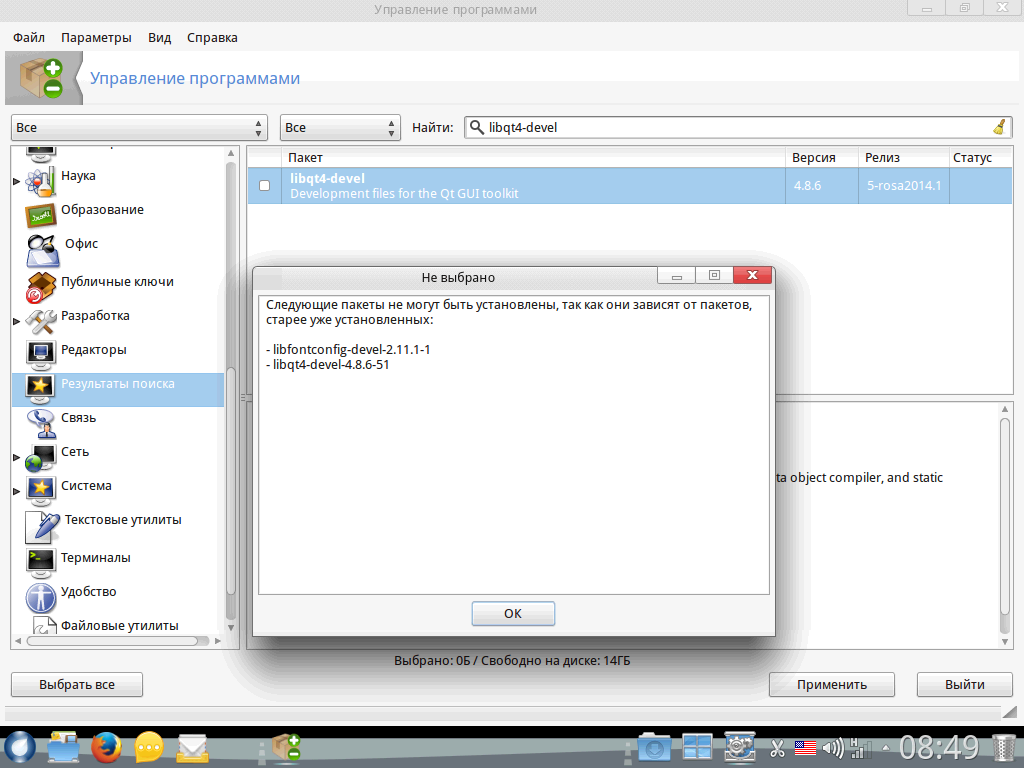Click the Терминалы console icon
1024x768 pixels.
pos(40,563)
